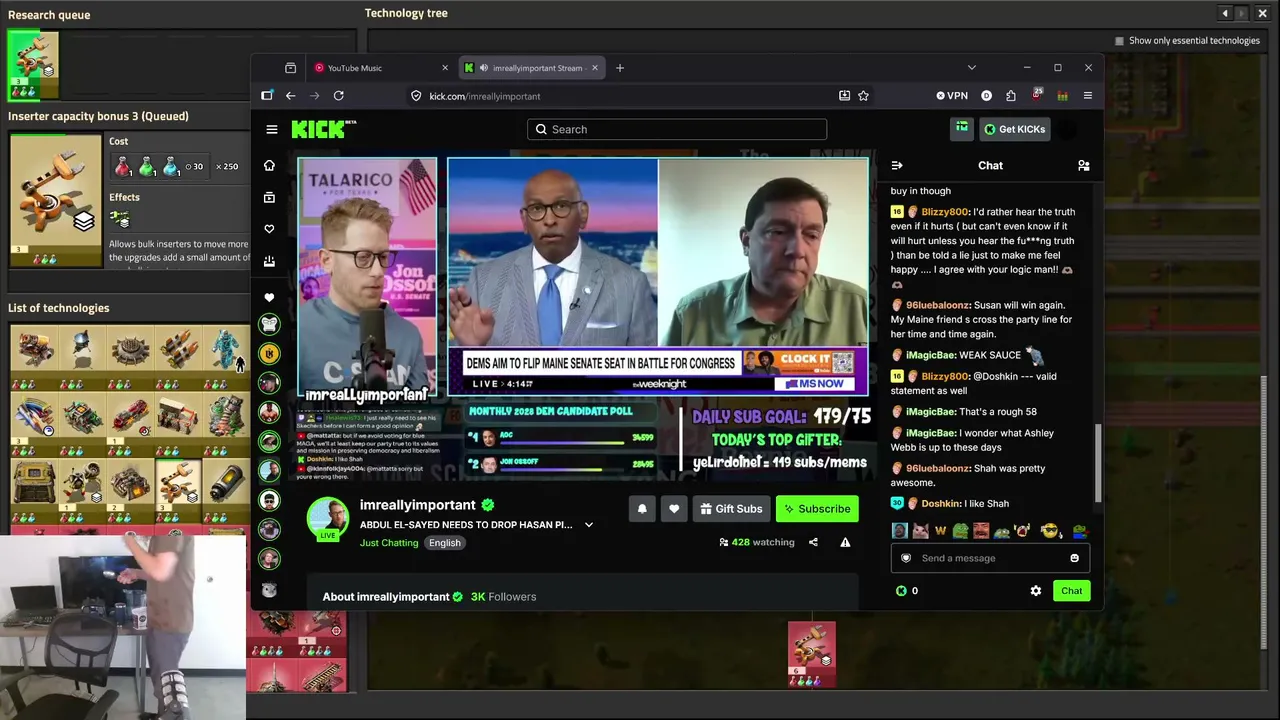The image size is (1280, 720).
Task: Click the VPN toggle in browser toolbar
Action: coord(952,96)
